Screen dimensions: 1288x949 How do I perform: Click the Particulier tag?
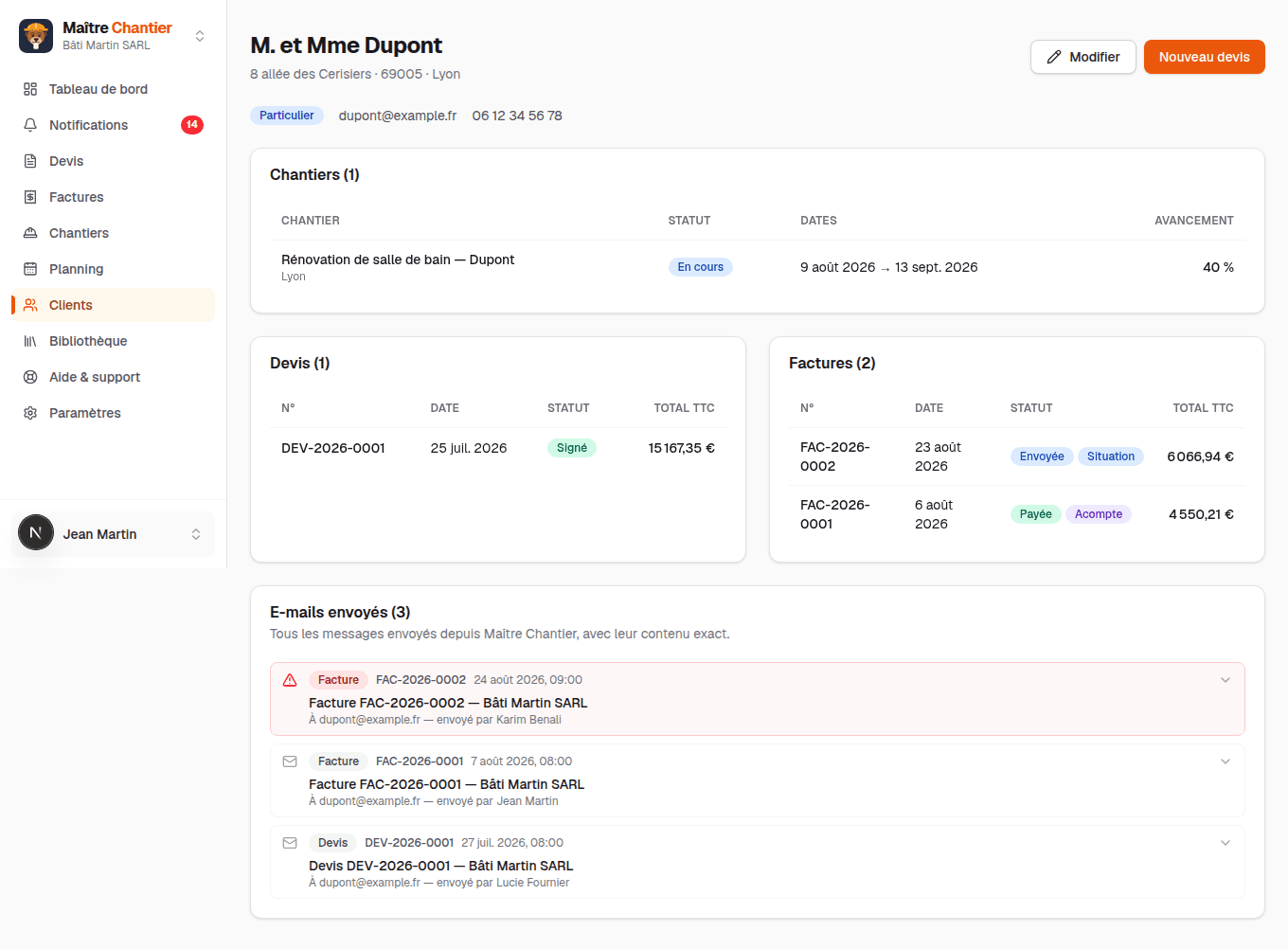tap(287, 116)
